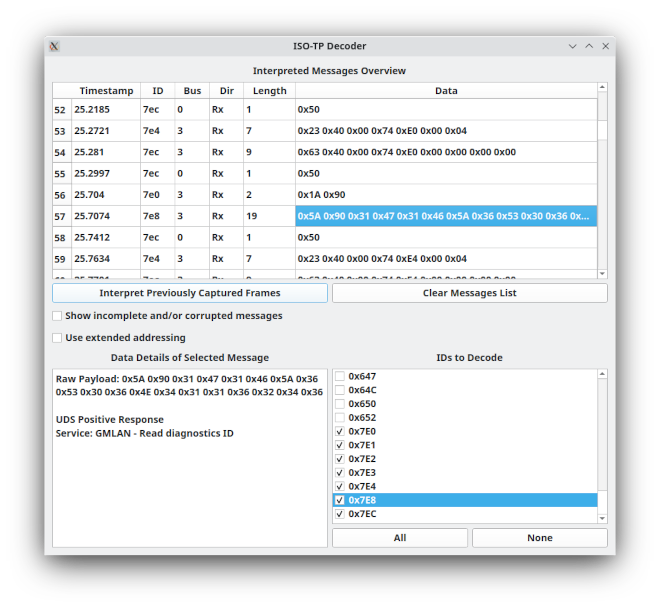Close the ISO-TP Decoder window
This screenshot has width=660, height=608.
[x=605, y=46]
